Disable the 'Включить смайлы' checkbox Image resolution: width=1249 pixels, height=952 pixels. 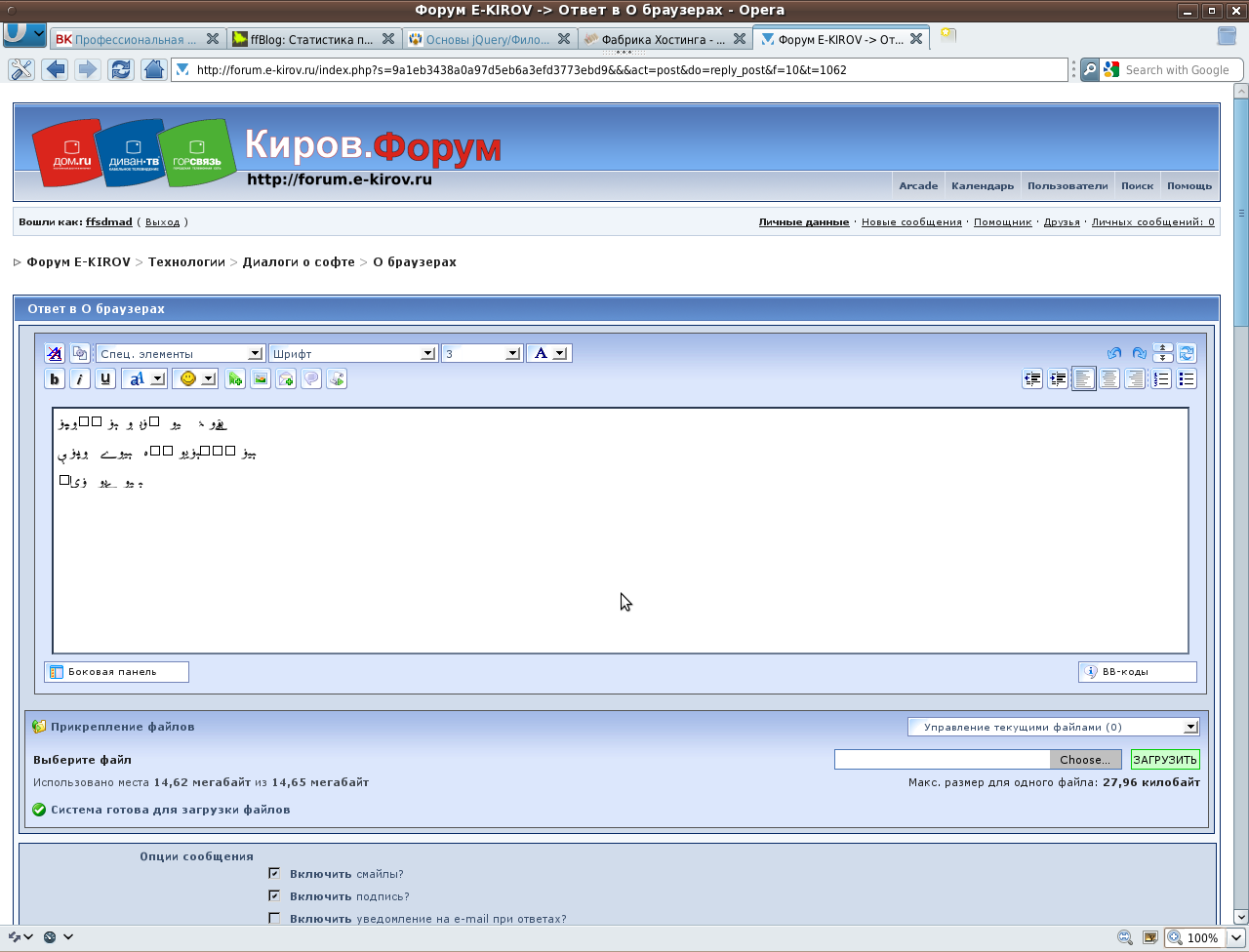[274, 873]
